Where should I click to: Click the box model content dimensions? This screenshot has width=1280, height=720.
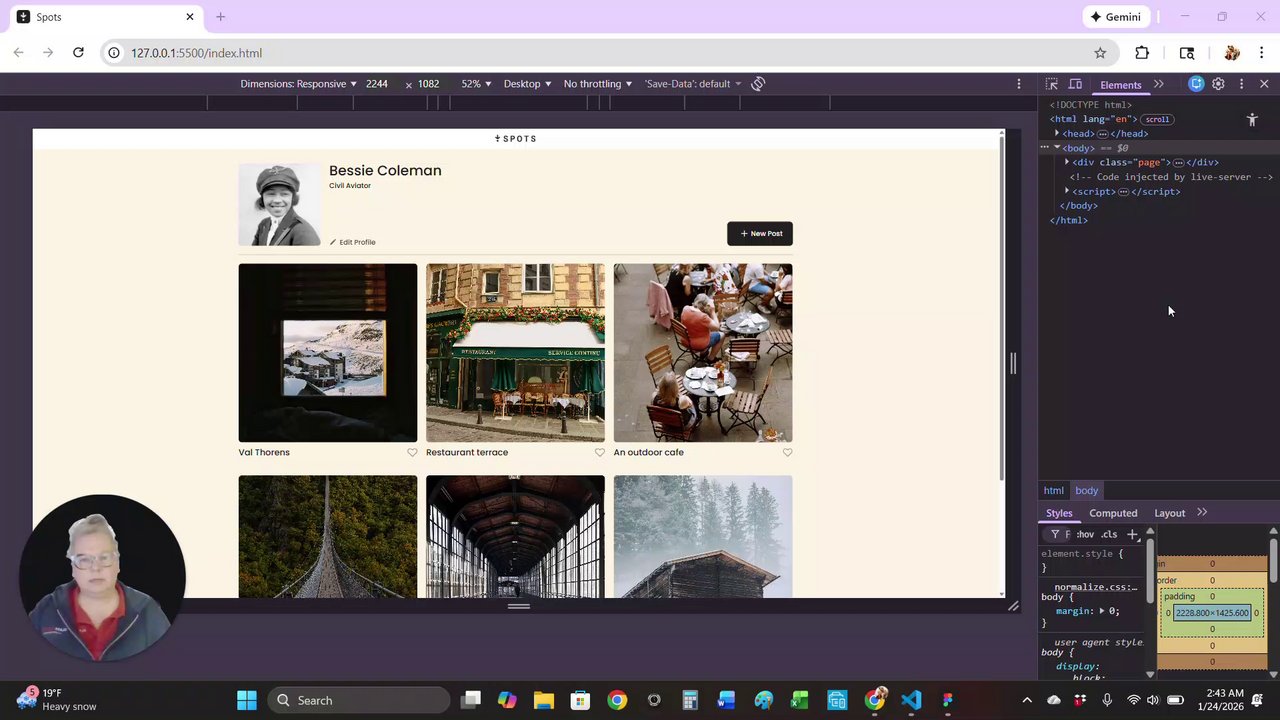1212,613
